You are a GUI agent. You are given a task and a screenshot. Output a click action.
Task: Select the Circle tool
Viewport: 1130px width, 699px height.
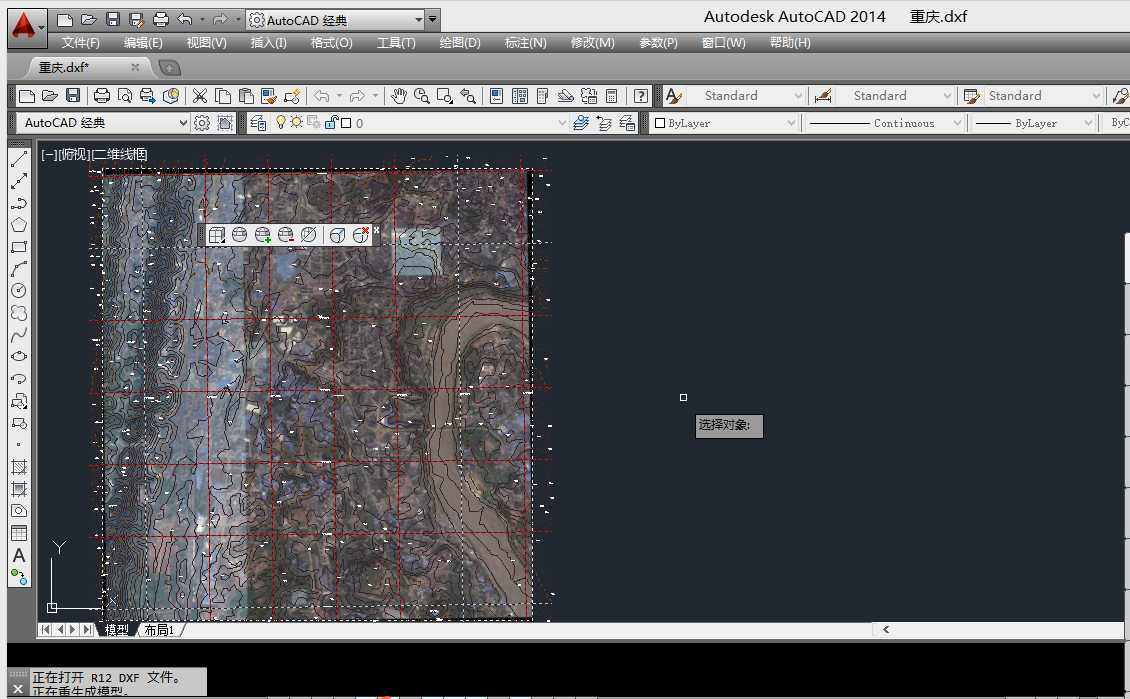(19, 290)
